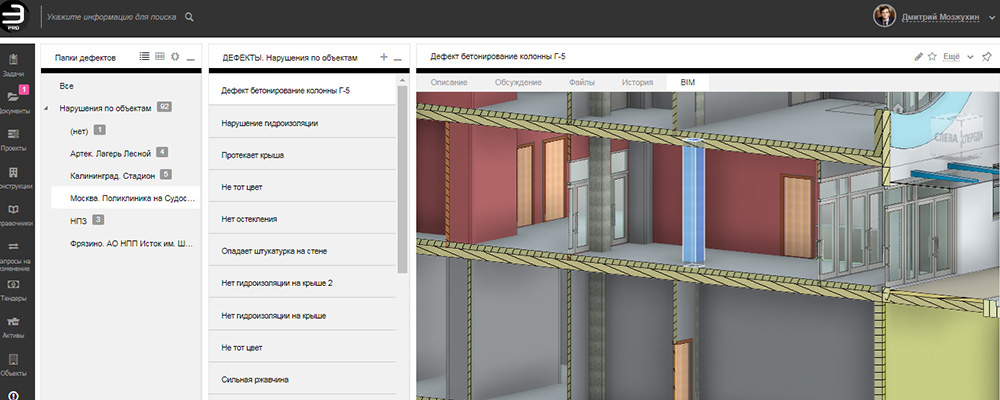Add a new defect with plus icon

pos(384,58)
